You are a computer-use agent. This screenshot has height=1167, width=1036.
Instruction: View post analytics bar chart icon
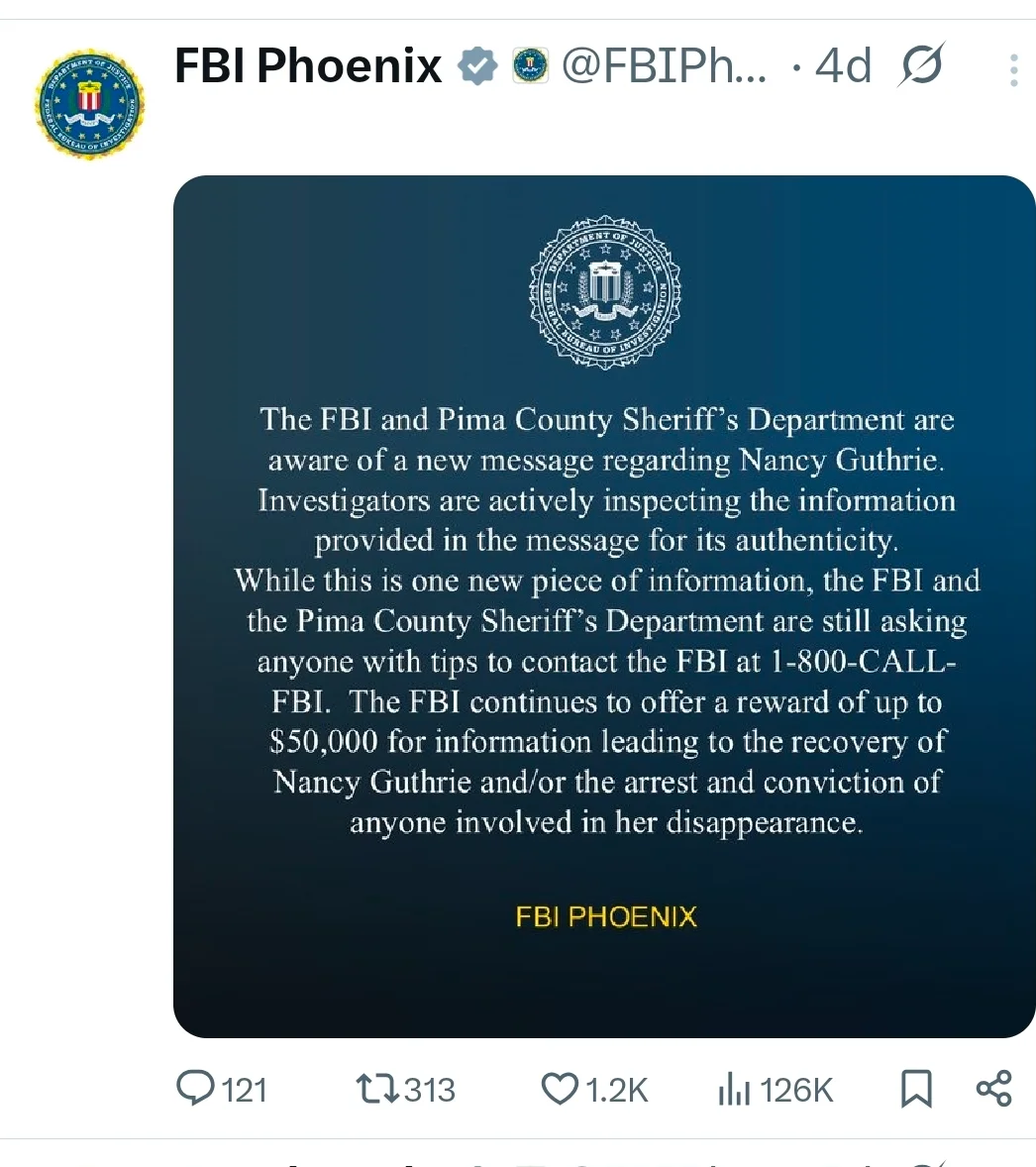click(734, 1090)
